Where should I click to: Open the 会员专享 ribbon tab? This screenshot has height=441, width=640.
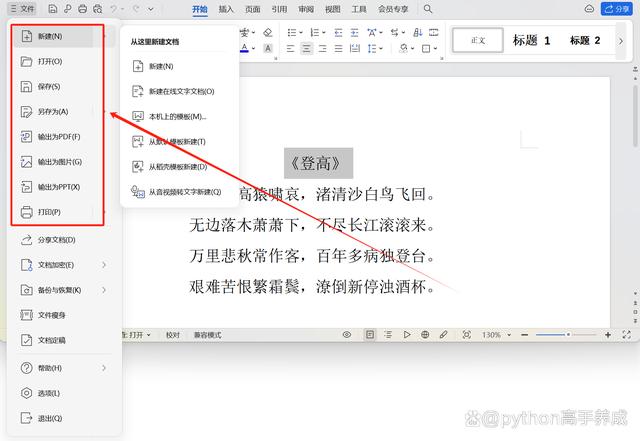tap(393, 9)
